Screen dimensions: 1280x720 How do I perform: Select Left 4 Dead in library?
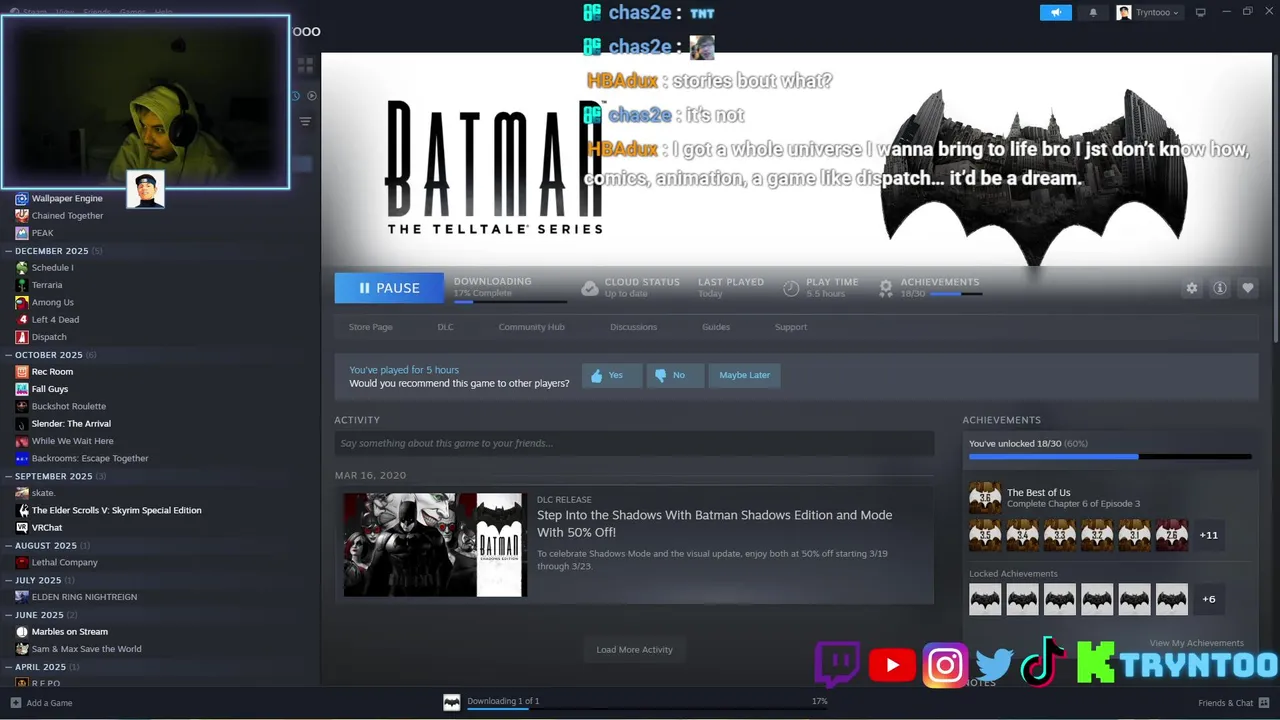pyautogui.click(x=55, y=320)
